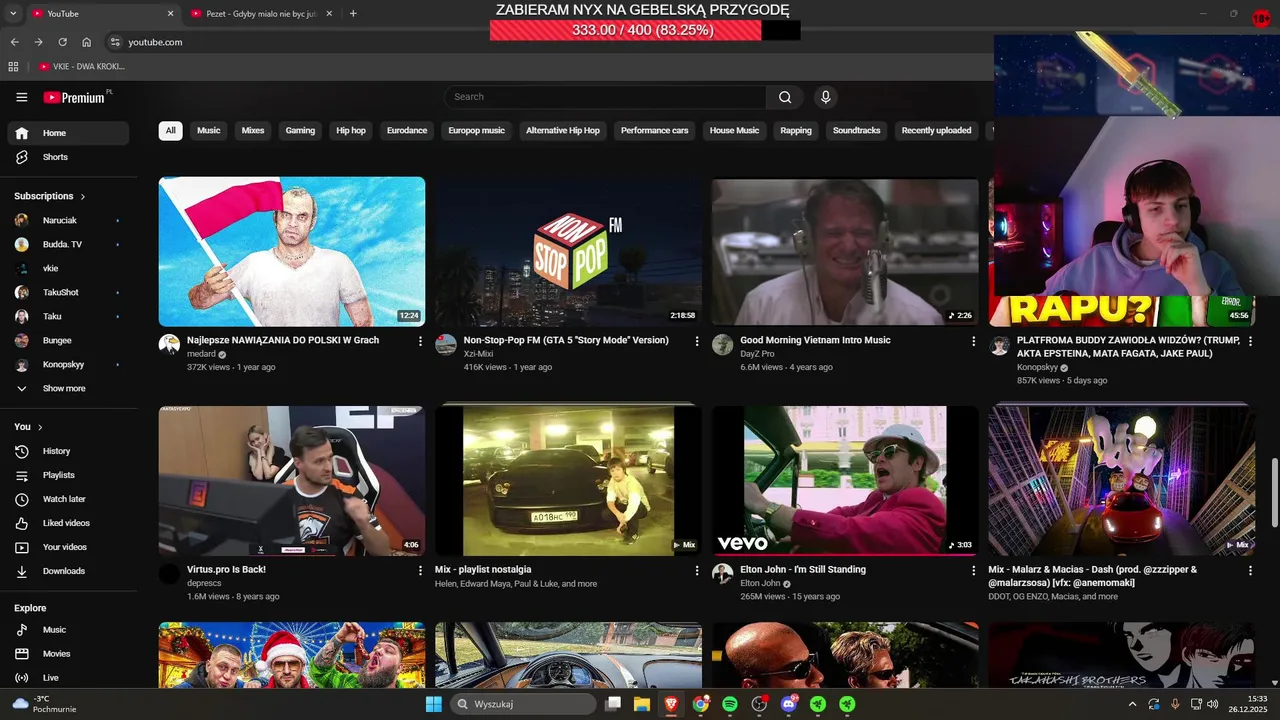This screenshot has height=720, width=1280.
Task: Click the Windows taskbar search box
Action: (523, 704)
